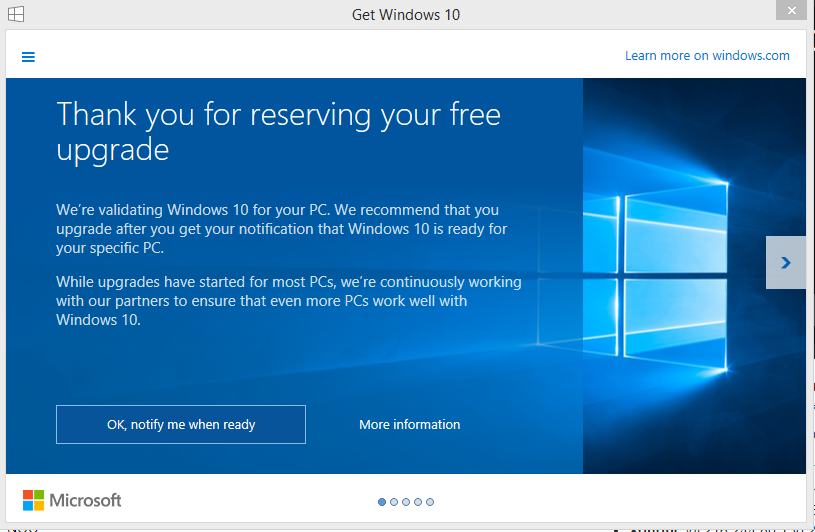
Task: Select the first page indicator dot
Action: point(382,502)
